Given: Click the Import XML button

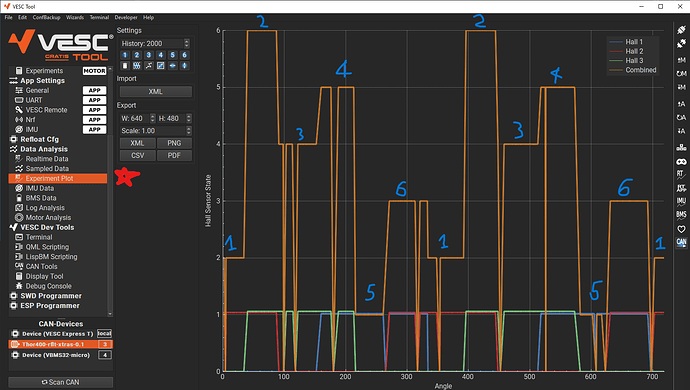Looking at the screenshot, I should (x=156, y=92).
